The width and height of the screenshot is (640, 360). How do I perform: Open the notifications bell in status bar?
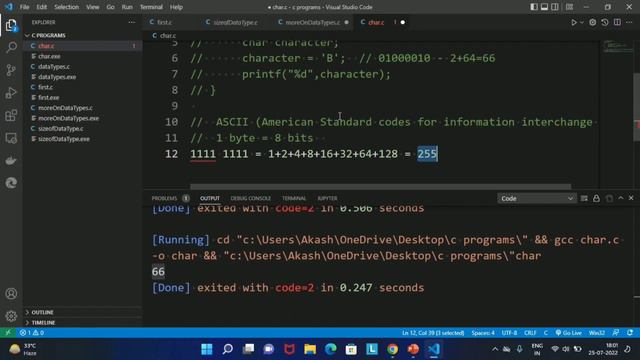630,333
